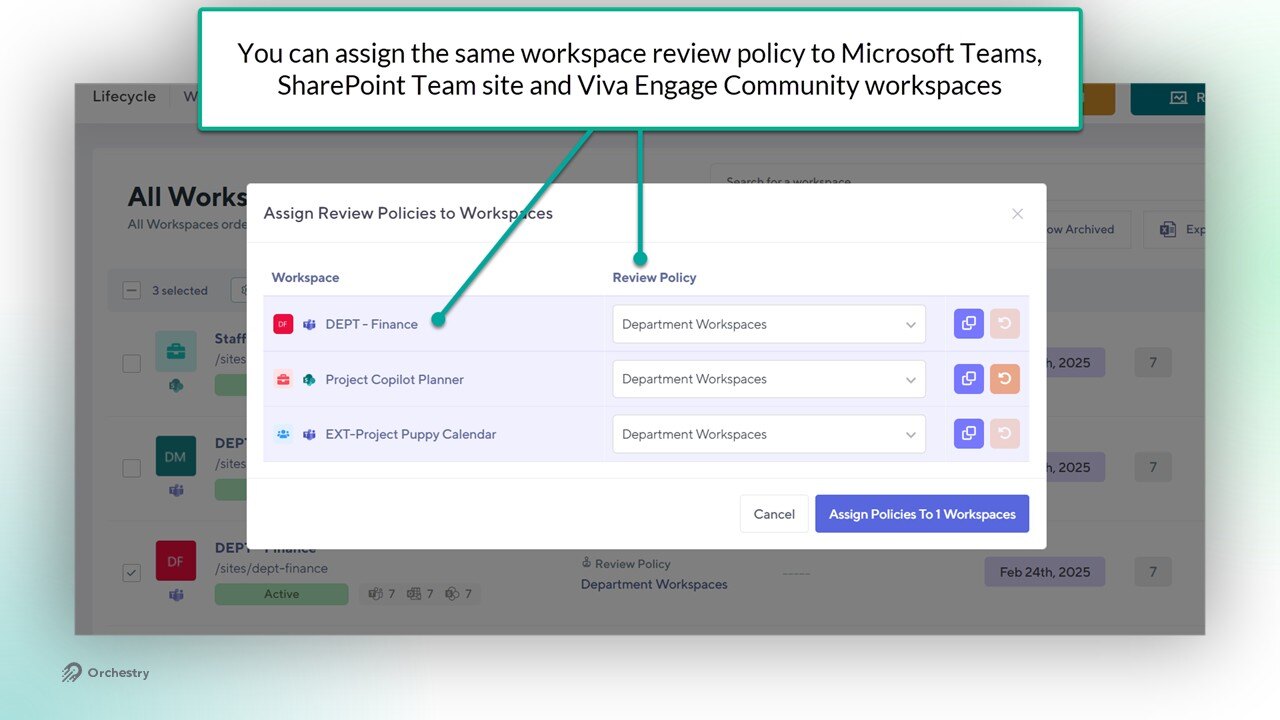
Task: Click the teal briefcase workspace icon in the background list
Action: coord(175,351)
